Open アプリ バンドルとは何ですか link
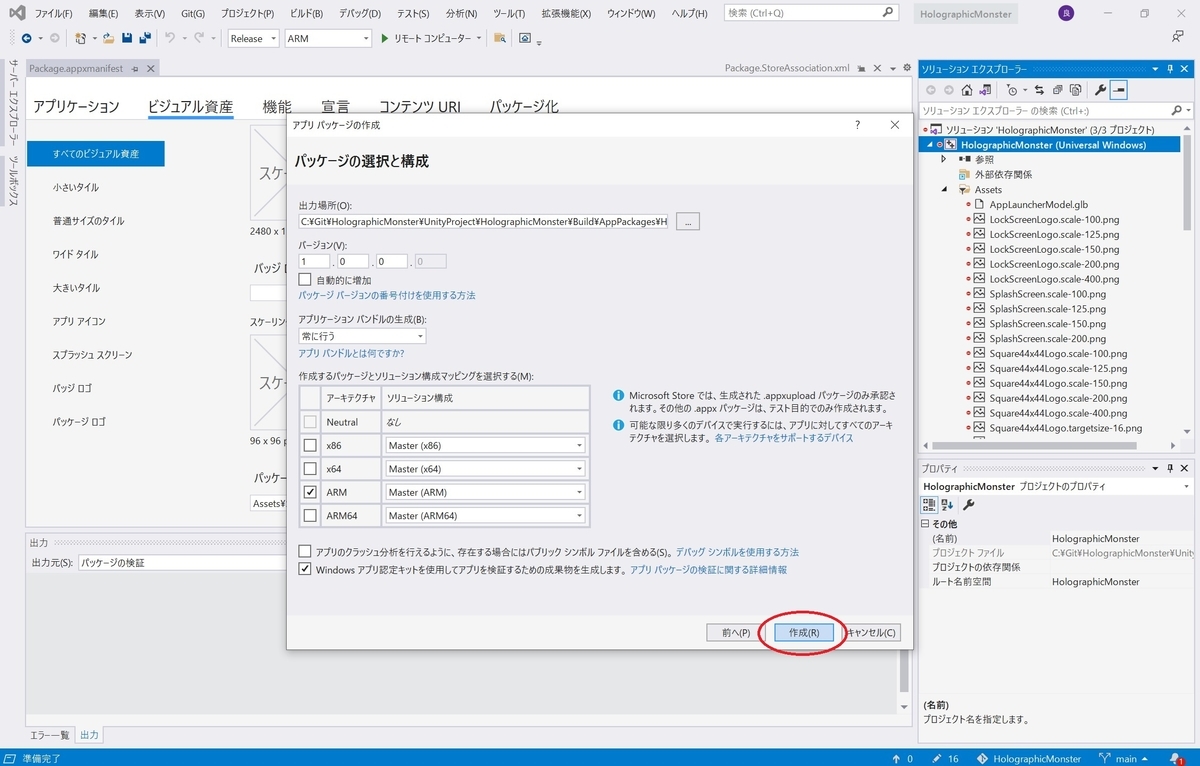The width and height of the screenshot is (1200, 766). pyautogui.click(x=351, y=353)
